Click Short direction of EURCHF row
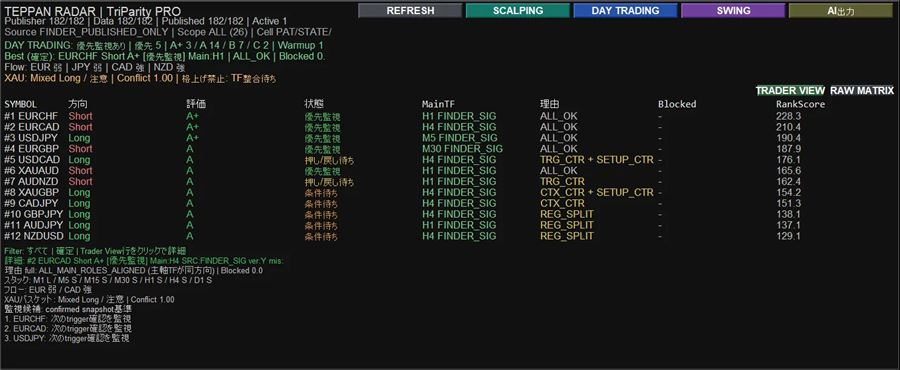900x370 pixels. point(80,116)
